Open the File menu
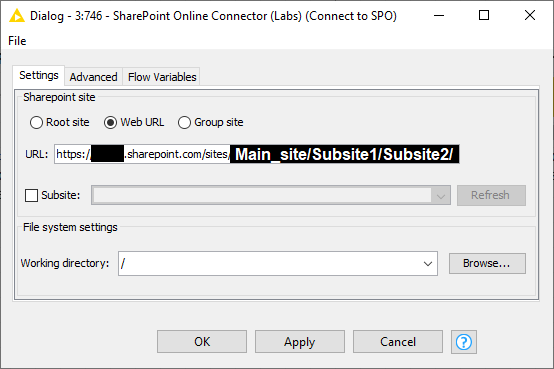The width and height of the screenshot is (554, 369). coord(17,41)
